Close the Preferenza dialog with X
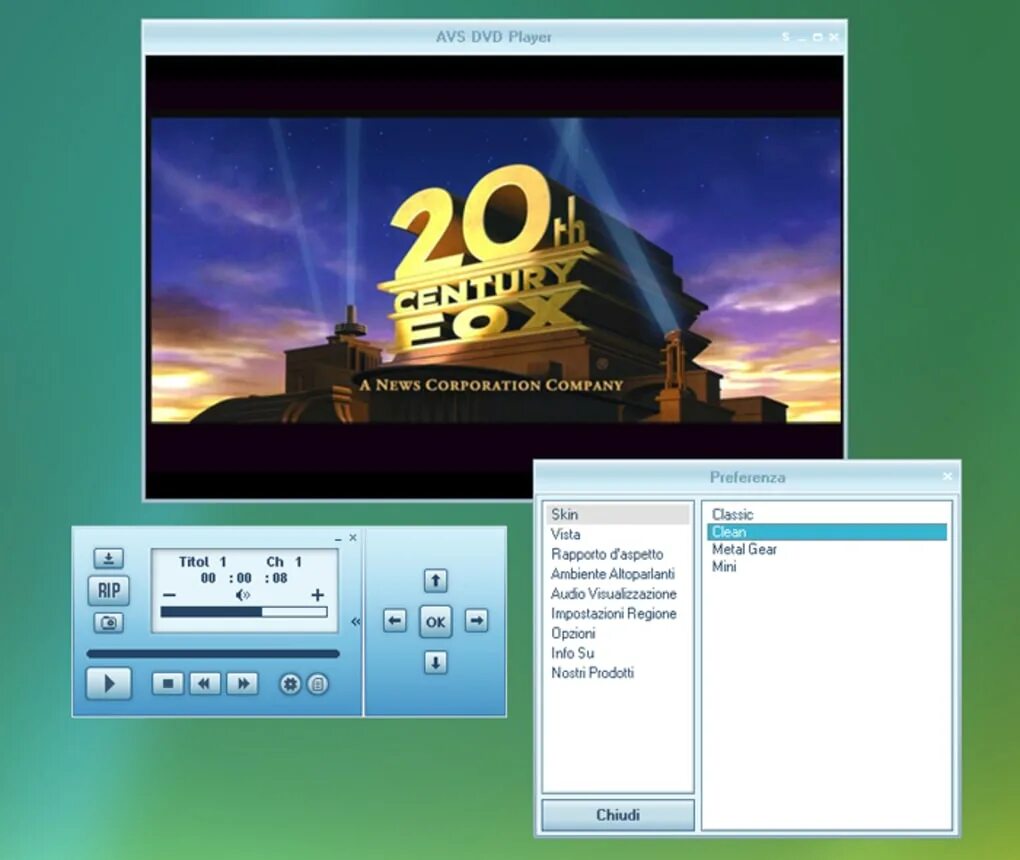This screenshot has width=1020, height=860. 946,477
